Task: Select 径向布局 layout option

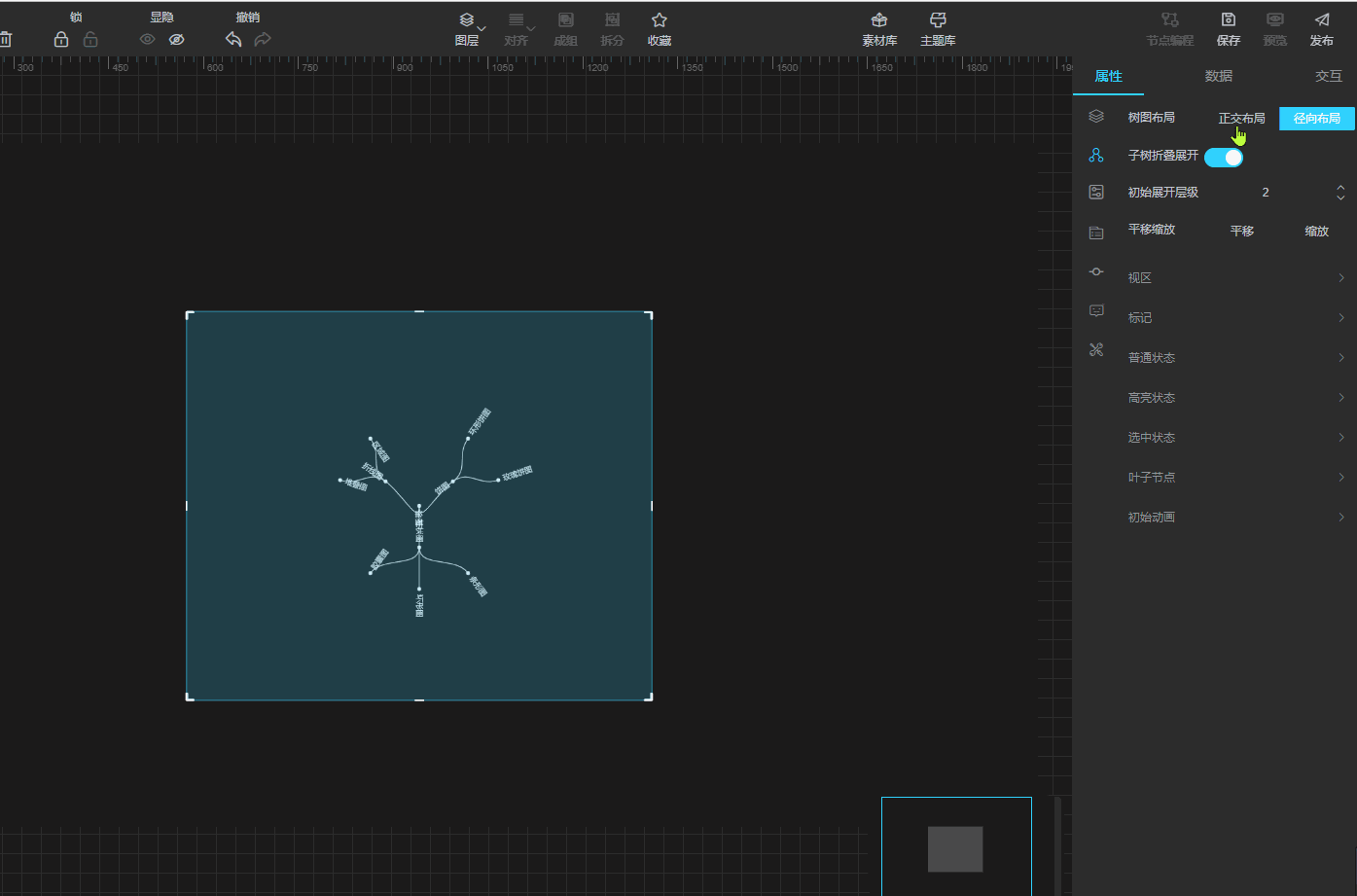Action: (x=1317, y=118)
